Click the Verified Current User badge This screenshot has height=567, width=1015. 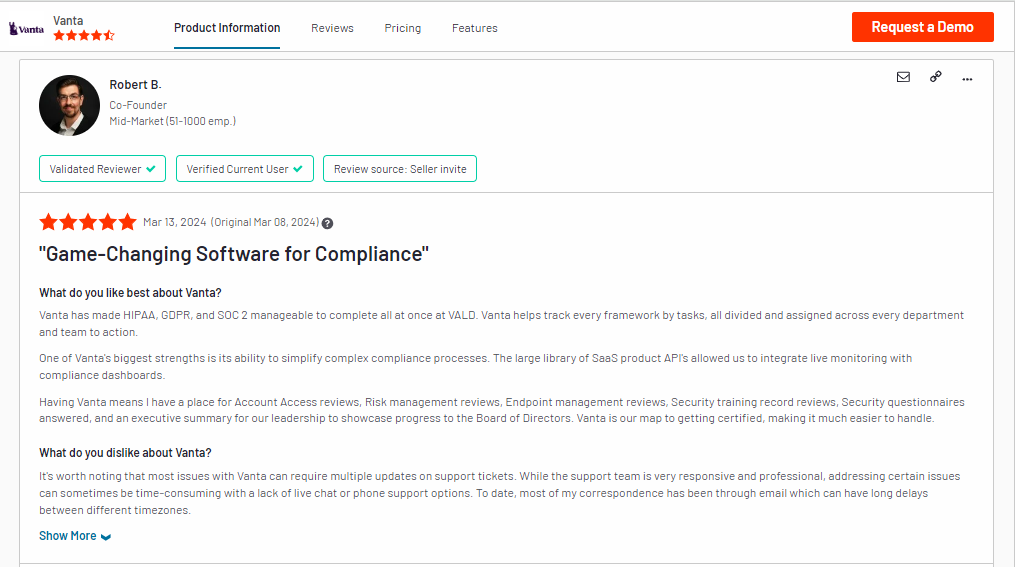tap(245, 169)
